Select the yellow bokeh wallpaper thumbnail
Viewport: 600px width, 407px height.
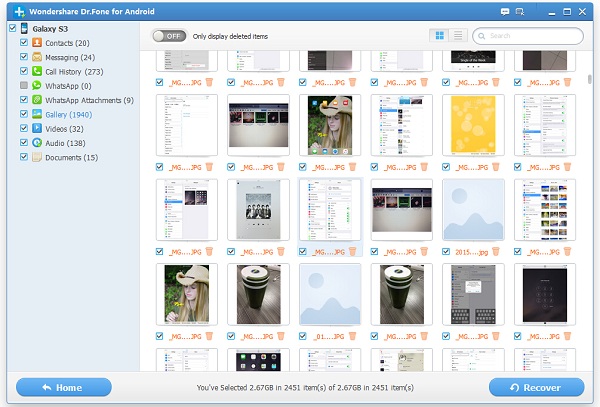[x=473, y=125]
